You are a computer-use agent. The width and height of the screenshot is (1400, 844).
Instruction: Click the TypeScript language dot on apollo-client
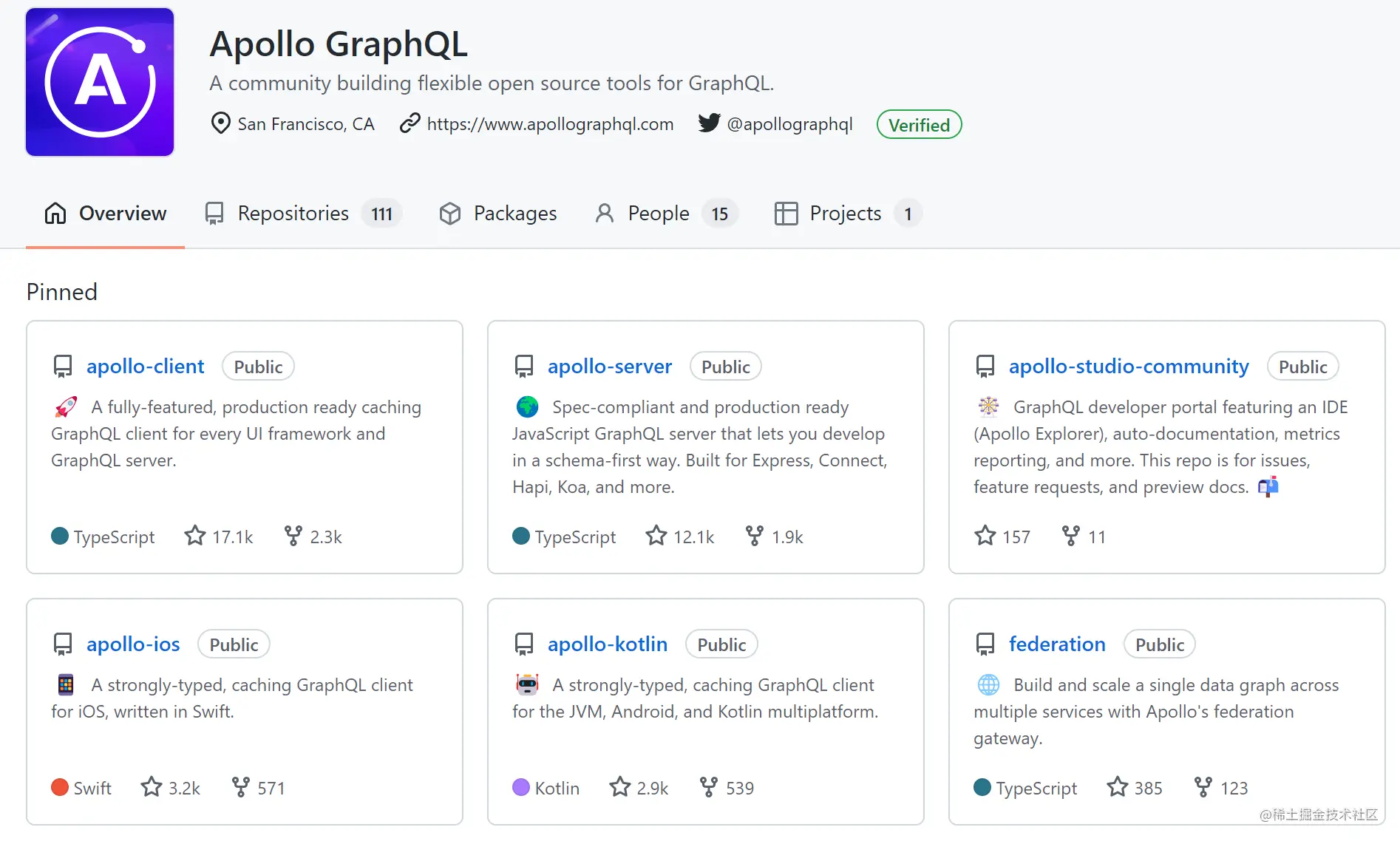[x=60, y=536]
